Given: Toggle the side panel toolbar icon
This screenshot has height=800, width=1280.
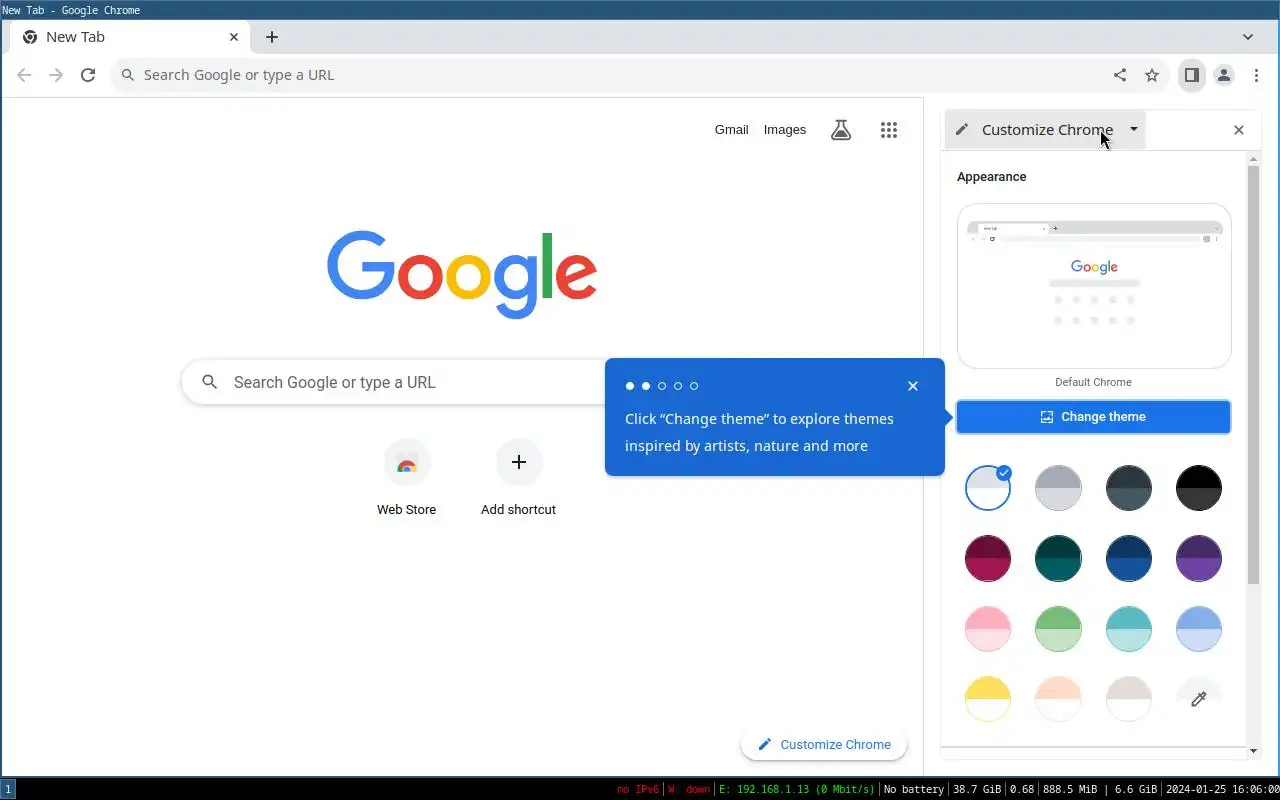Looking at the screenshot, I should pos(1192,75).
